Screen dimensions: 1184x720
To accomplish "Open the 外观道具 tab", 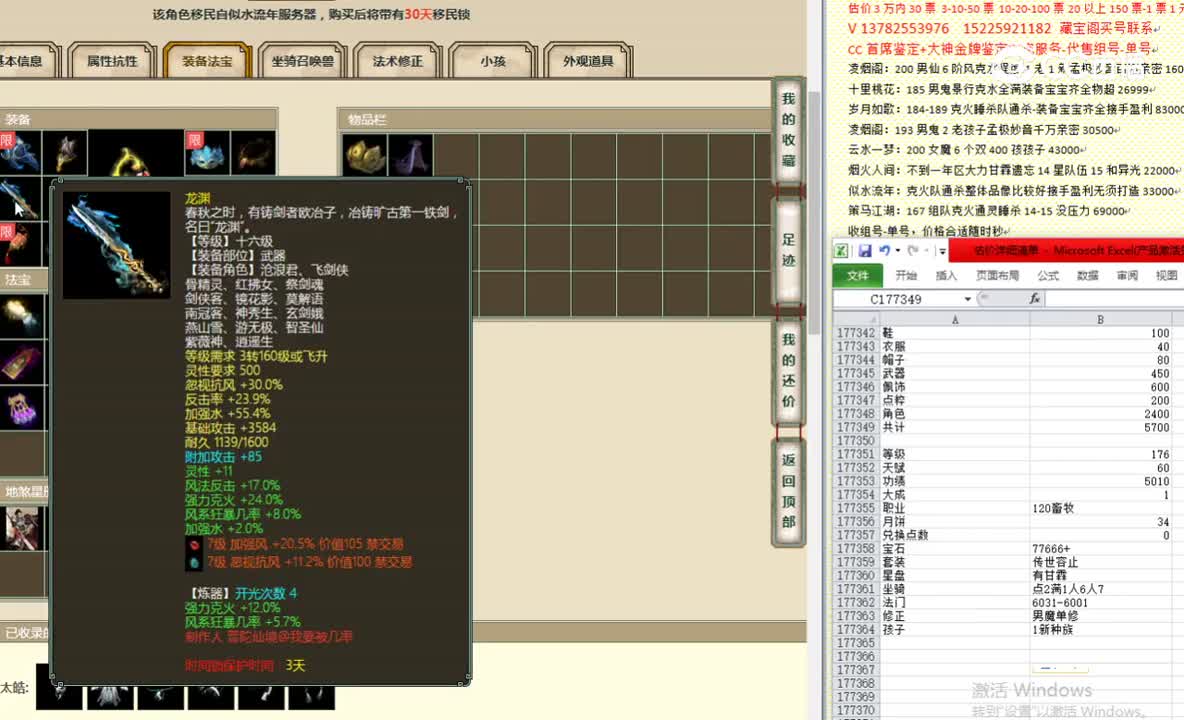I will 587,60.
